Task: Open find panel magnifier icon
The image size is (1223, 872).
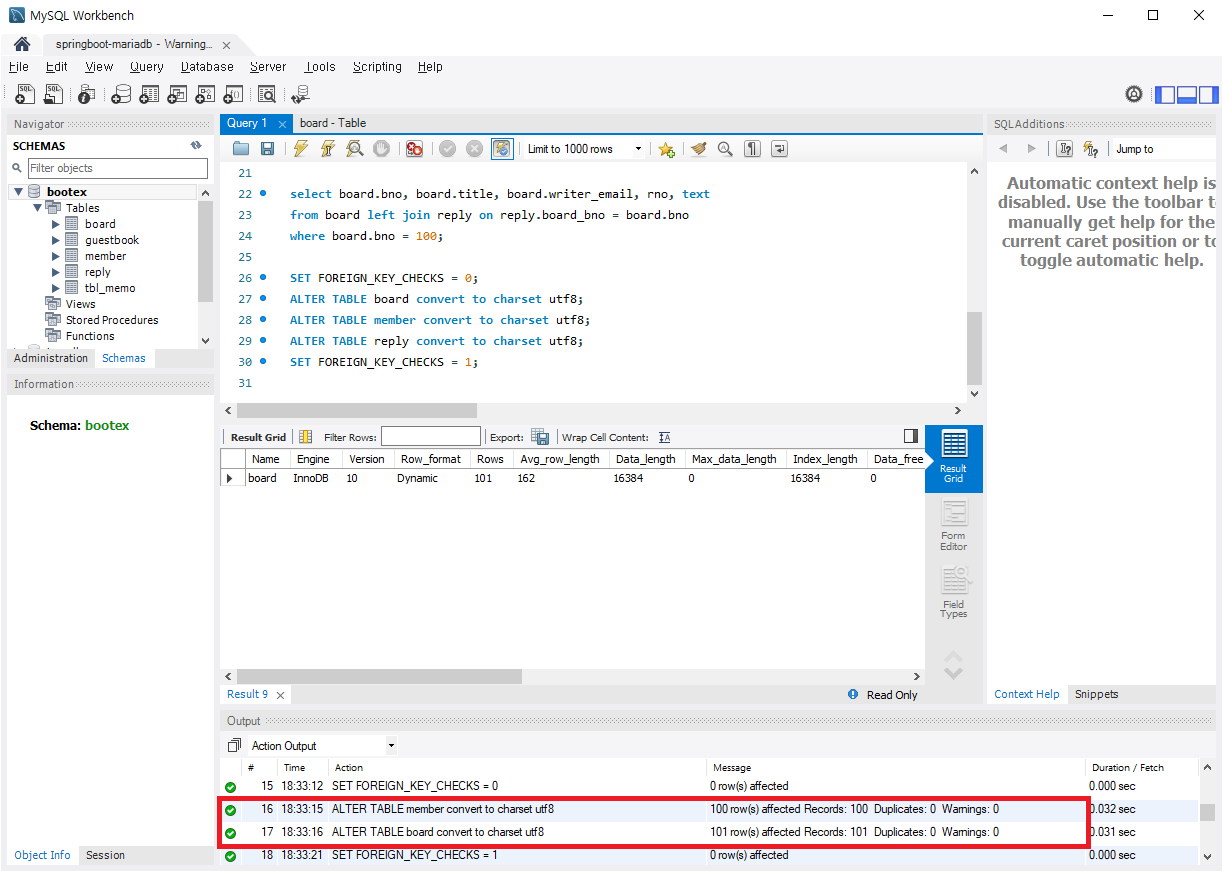Action: click(725, 149)
